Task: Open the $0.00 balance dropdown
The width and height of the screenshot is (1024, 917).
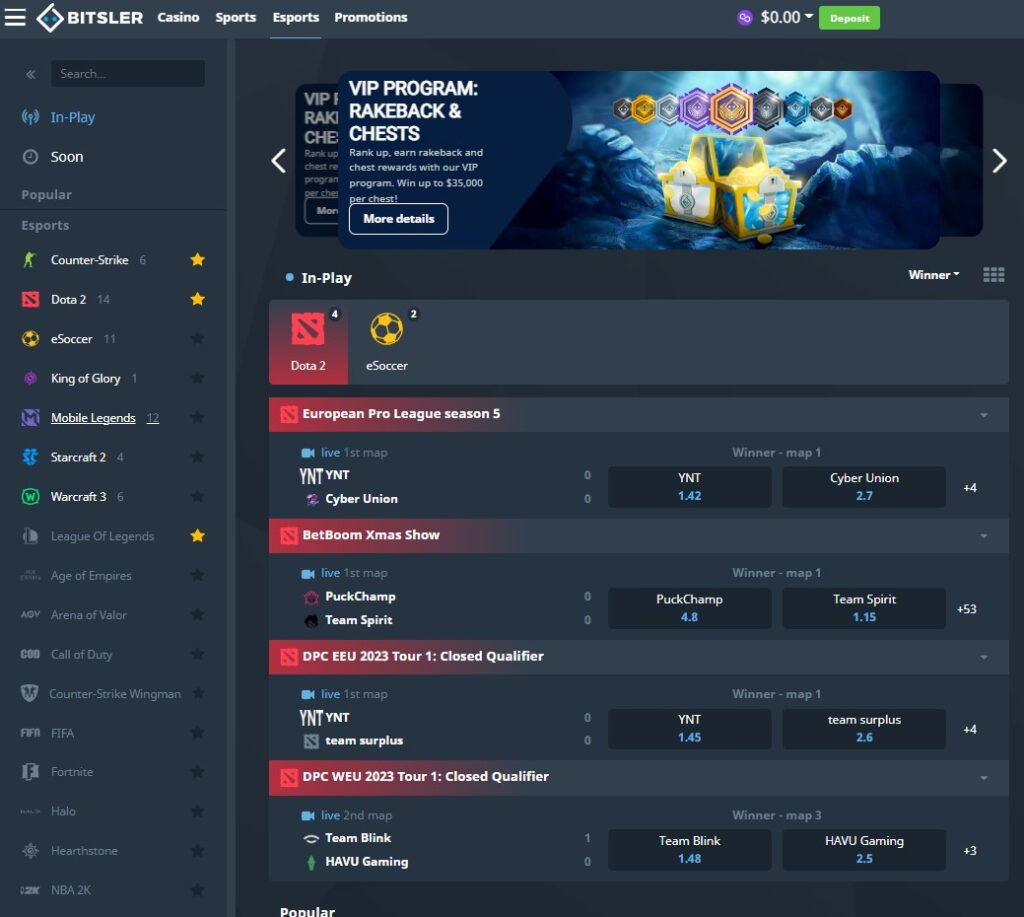Action: (786, 18)
